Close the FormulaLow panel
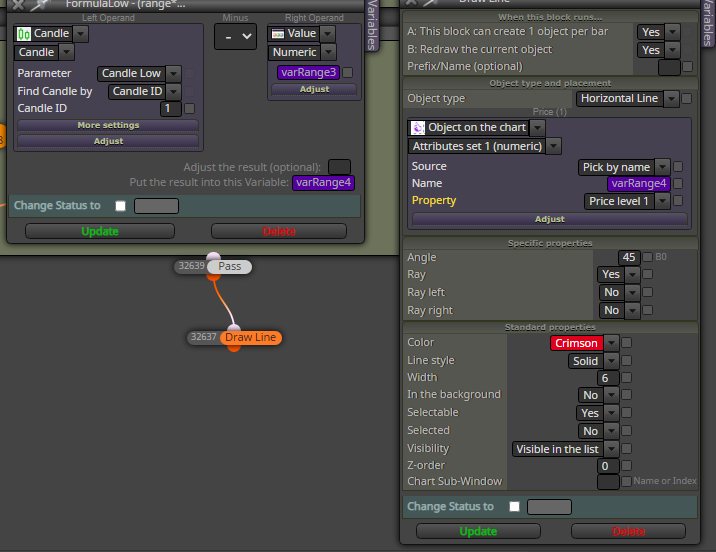The image size is (716, 552). pos(18,5)
